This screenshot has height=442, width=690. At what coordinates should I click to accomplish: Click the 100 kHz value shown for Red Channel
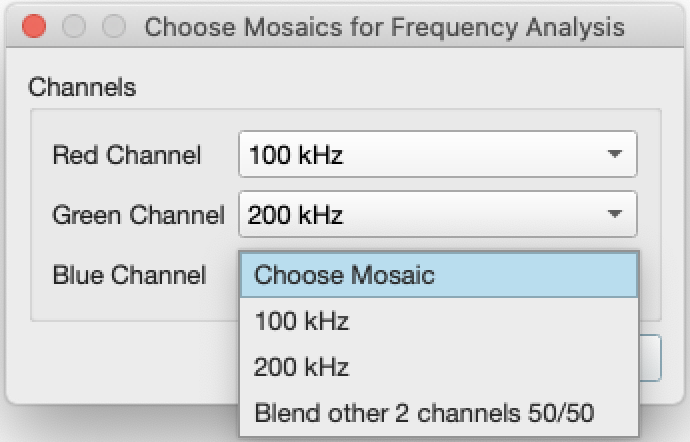(296, 156)
